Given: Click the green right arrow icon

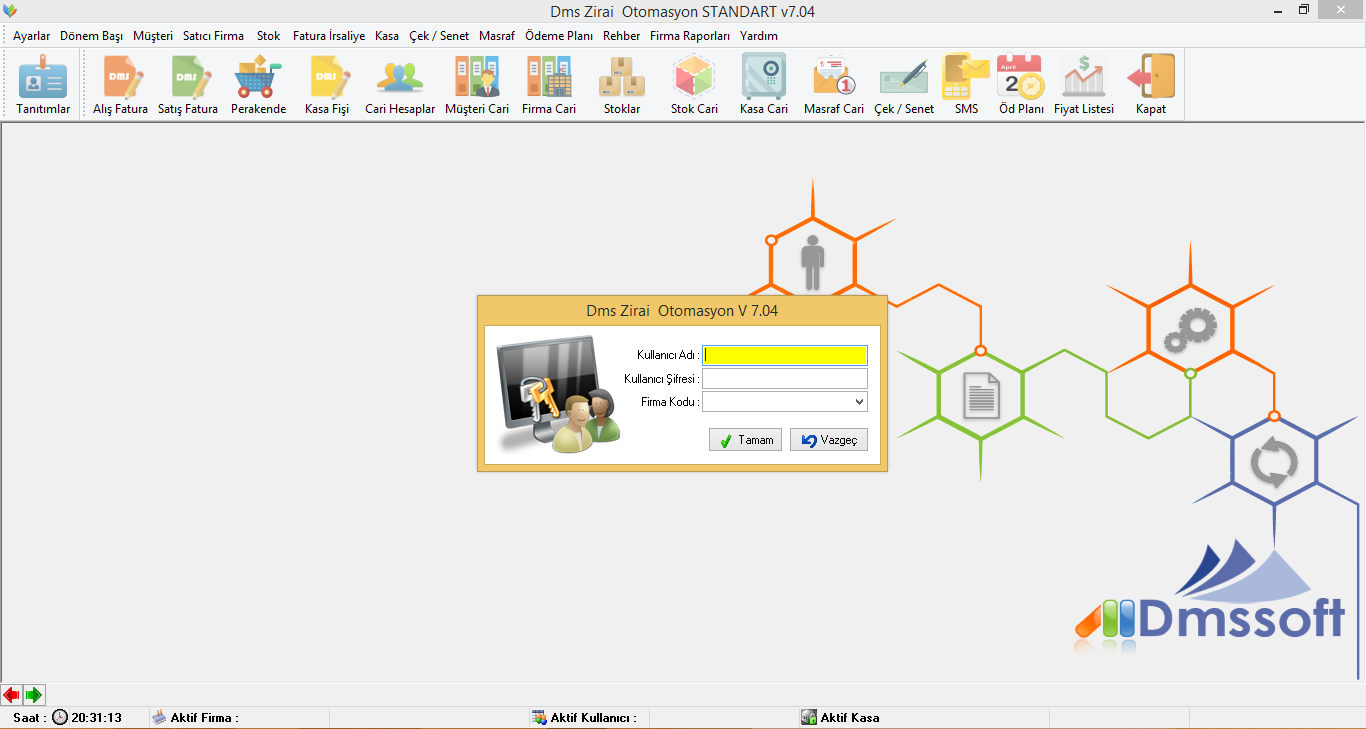Looking at the screenshot, I should pos(34,695).
